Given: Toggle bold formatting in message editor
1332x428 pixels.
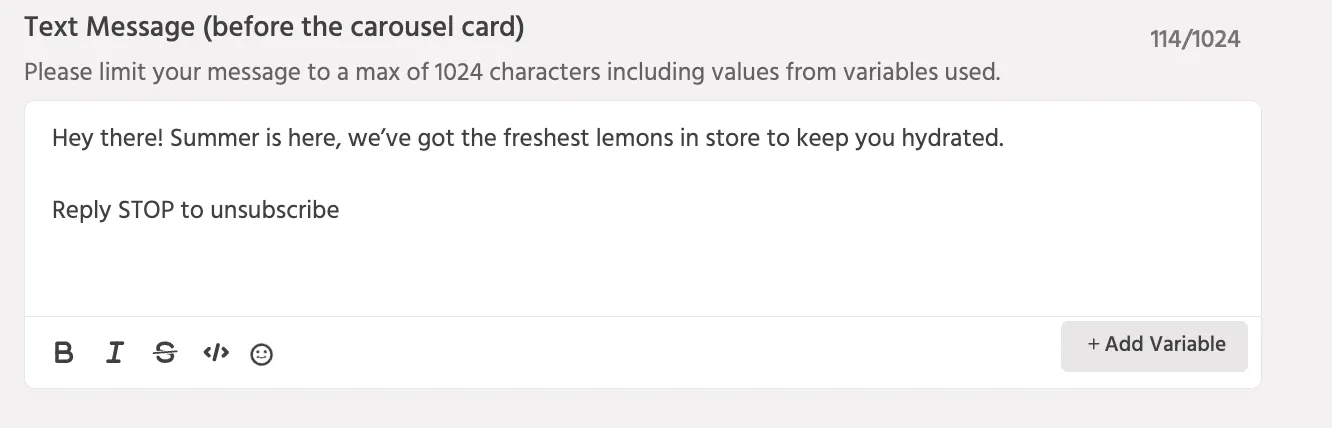Looking at the screenshot, I should (64, 352).
